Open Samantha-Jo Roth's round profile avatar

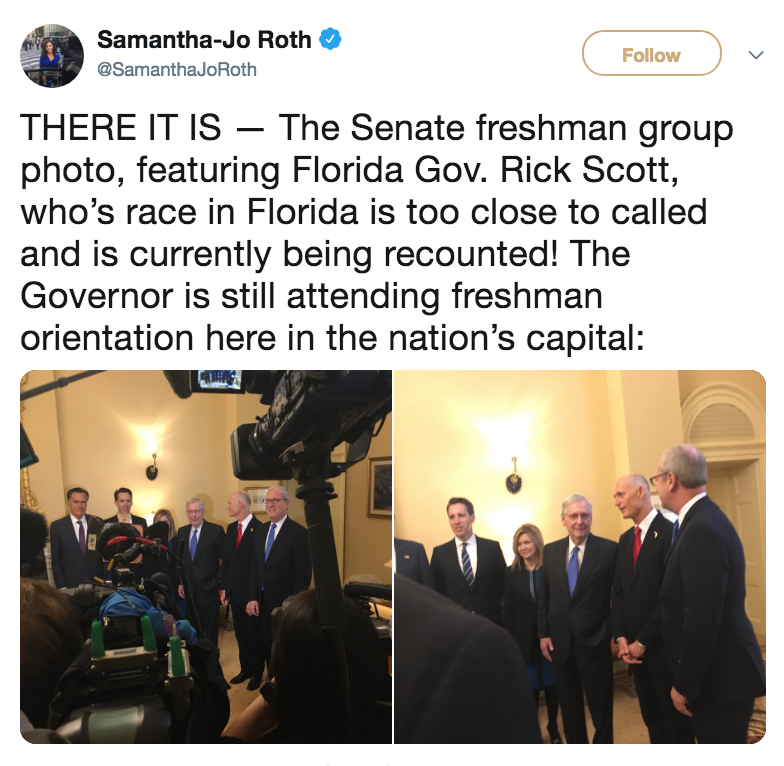coord(52,56)
